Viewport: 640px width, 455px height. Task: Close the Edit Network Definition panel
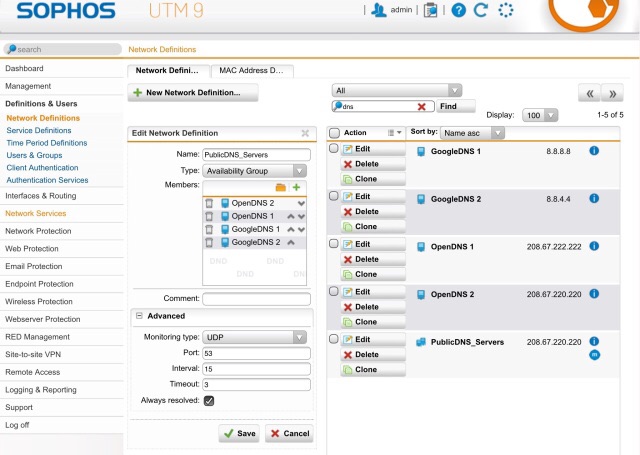pyautogui.click(x=305, y=133)
